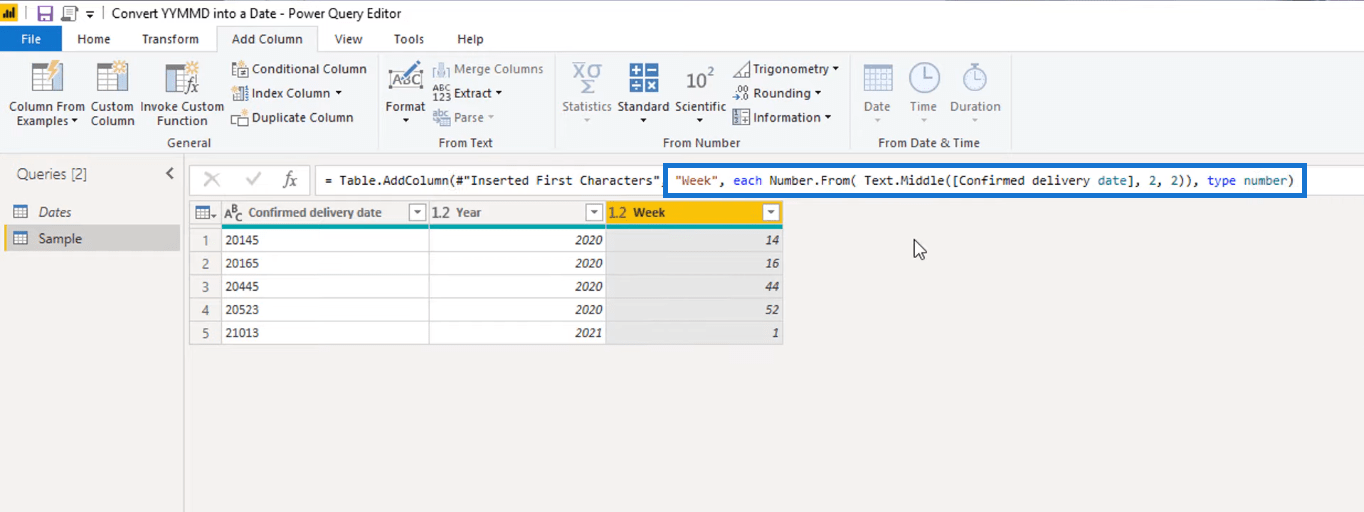
Task: Expand the Extract dropdown
Action: click(498, 93)
